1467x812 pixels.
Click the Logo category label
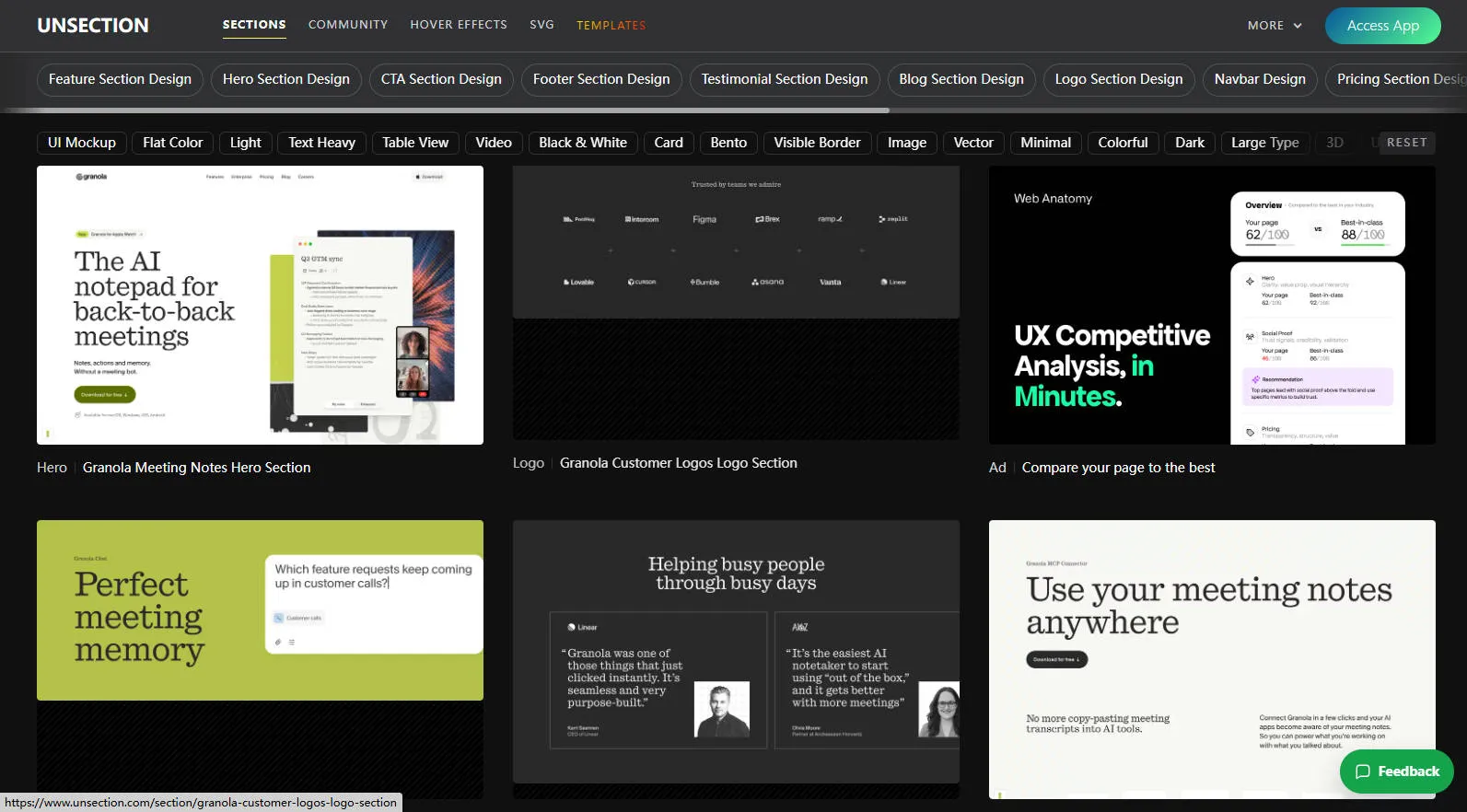click(x=529, y=463)
